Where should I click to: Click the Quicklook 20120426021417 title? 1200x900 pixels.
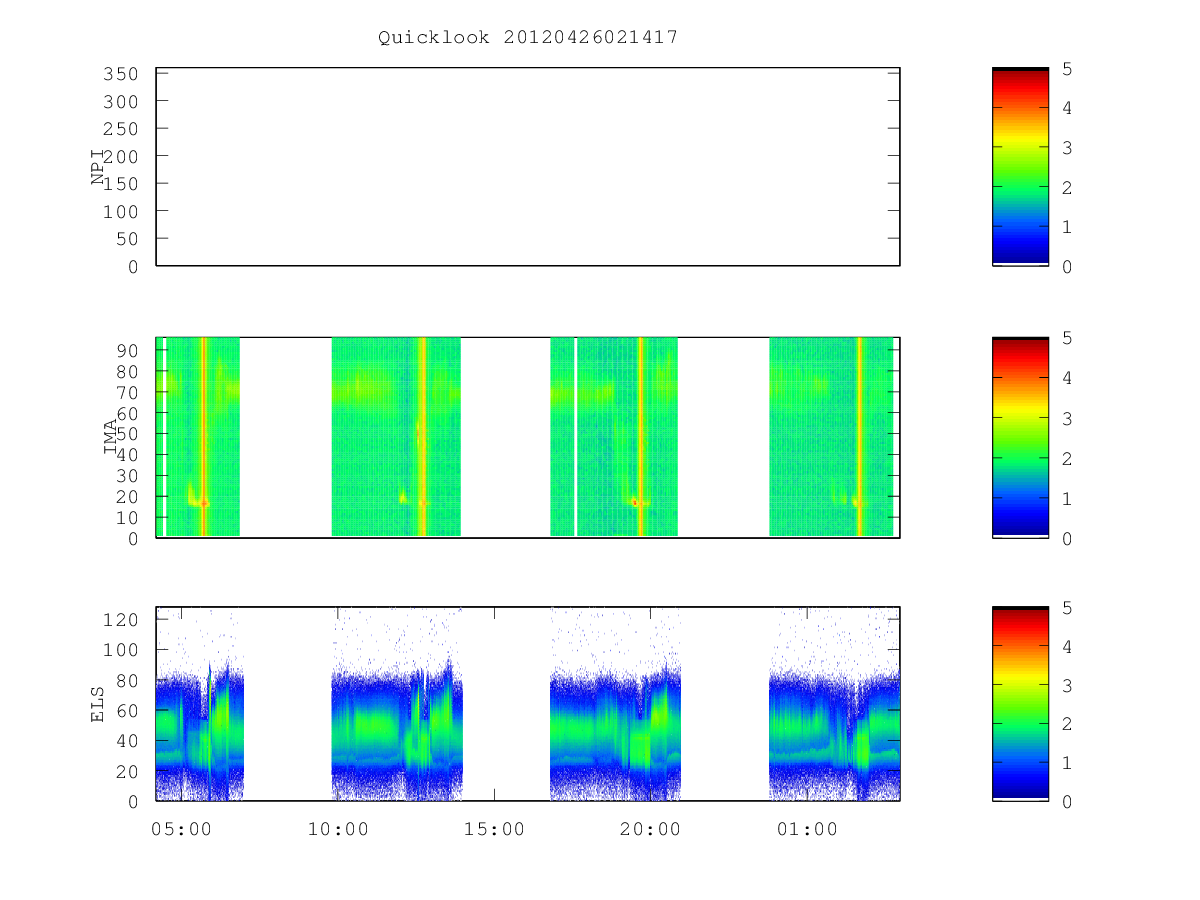(528, 38)
